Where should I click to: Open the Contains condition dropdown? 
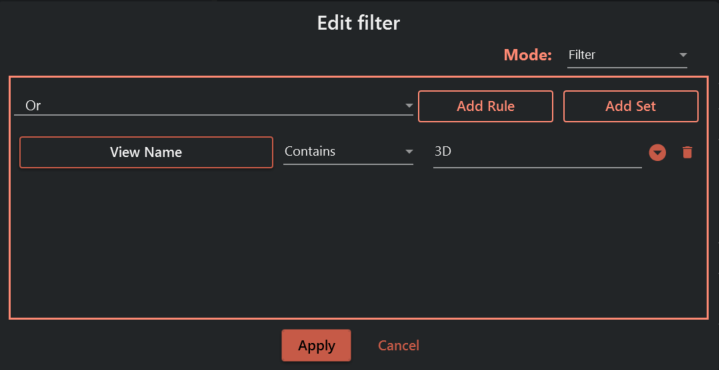(348, 152)
